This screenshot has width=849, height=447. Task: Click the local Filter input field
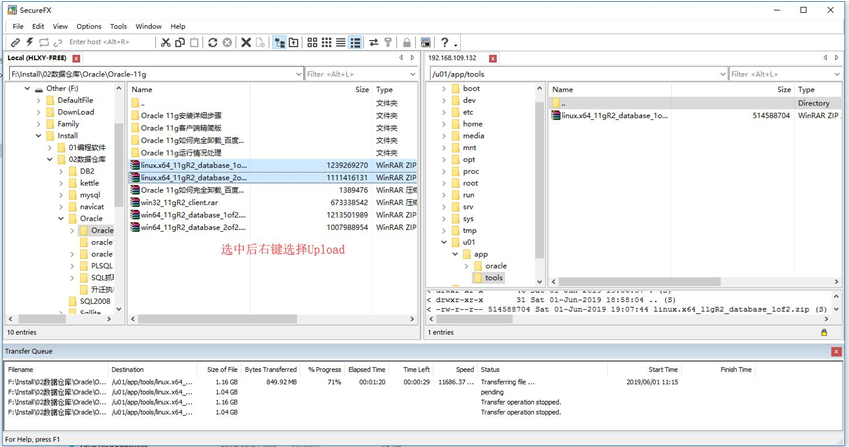click(x=356, y=74)
